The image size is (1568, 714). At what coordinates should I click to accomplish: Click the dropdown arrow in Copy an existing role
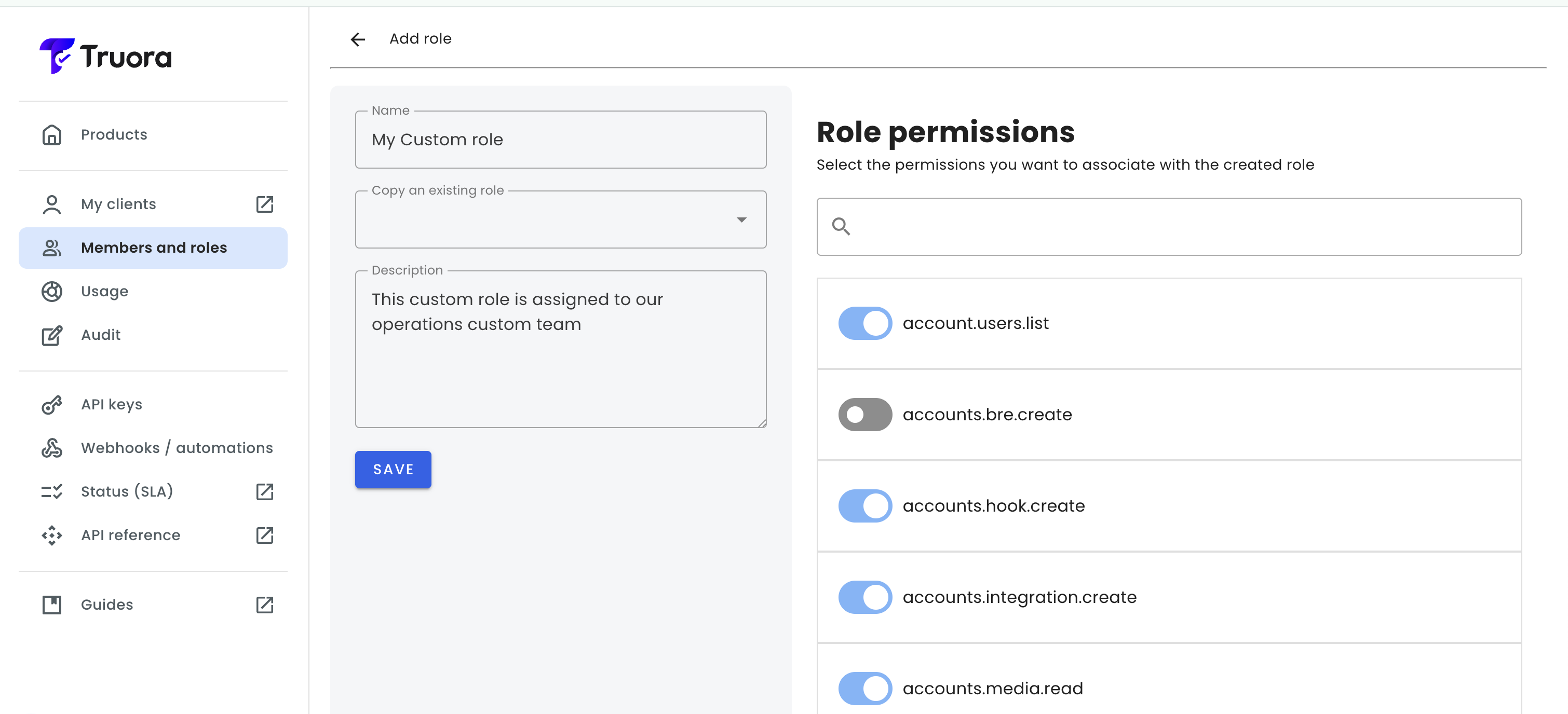pyautogui.click(x=741, y=219)
